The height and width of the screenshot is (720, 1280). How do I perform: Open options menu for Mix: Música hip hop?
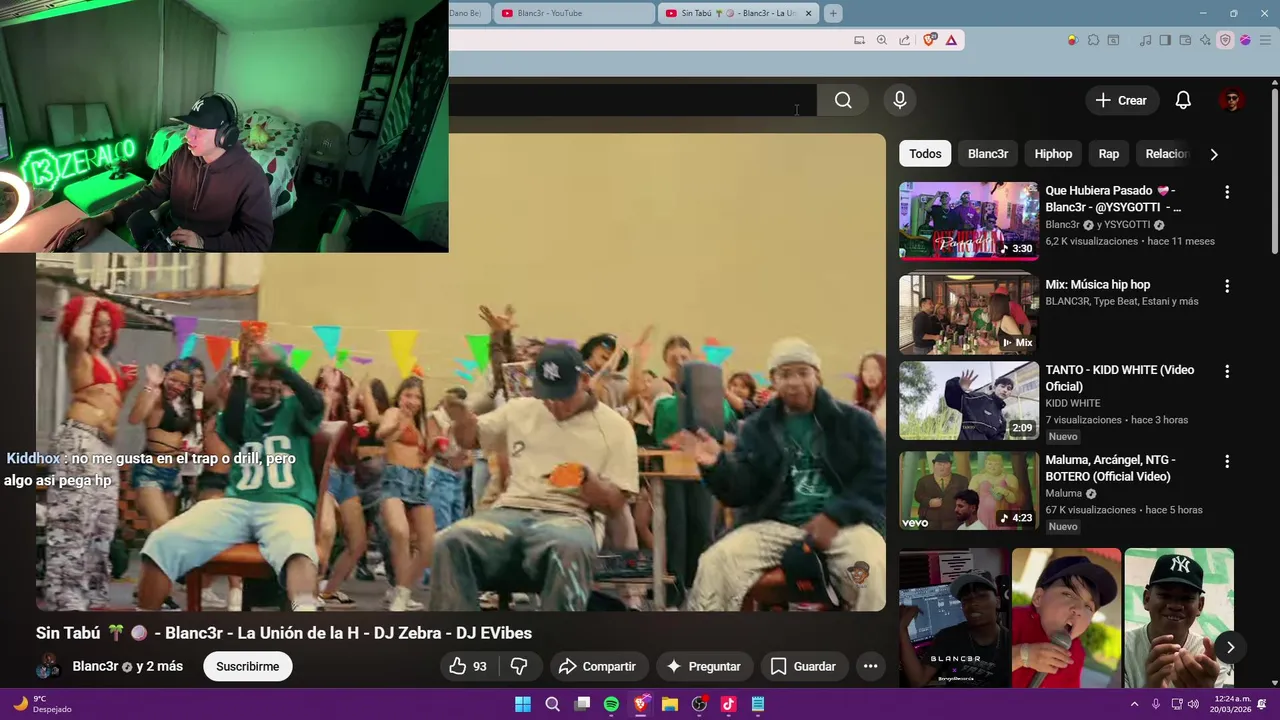tap(1227, 286)
